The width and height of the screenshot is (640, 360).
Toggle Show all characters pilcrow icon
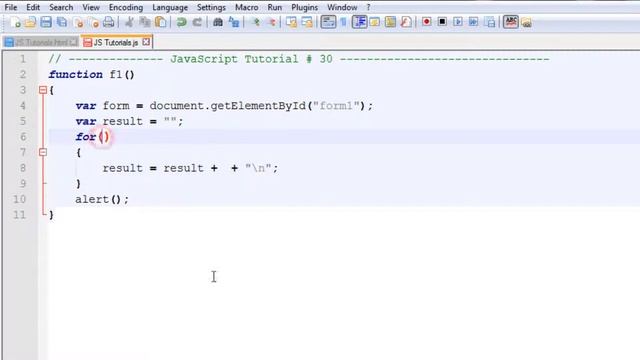point(343,22)
